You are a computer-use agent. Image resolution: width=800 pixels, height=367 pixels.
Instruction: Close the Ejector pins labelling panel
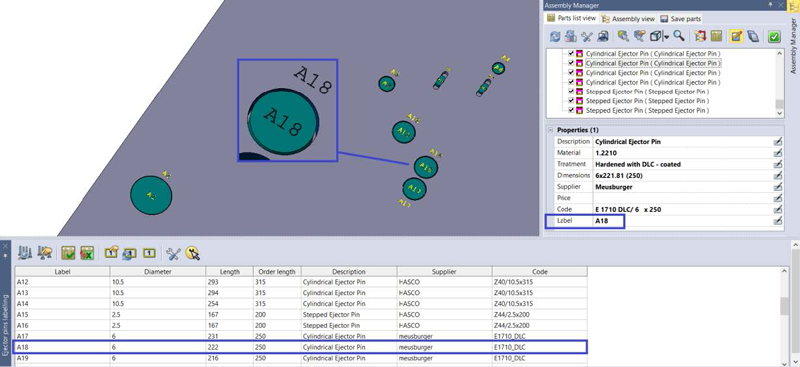[x=6, y=246]
